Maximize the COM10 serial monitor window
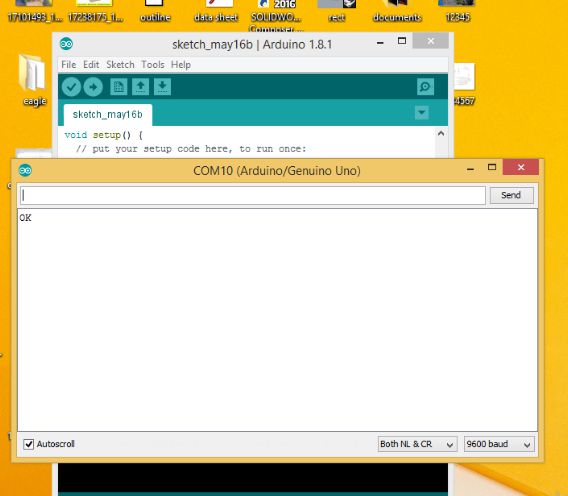Viewport: 568px width, 496px height. coord(492,167)
